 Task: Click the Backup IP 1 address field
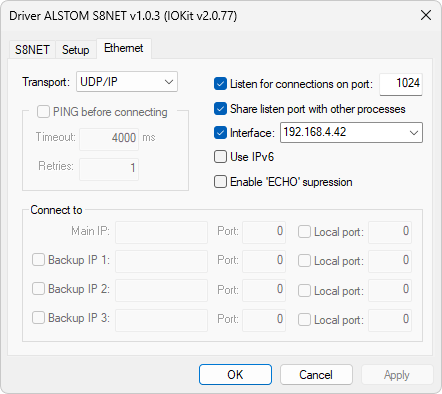(162, 261)
